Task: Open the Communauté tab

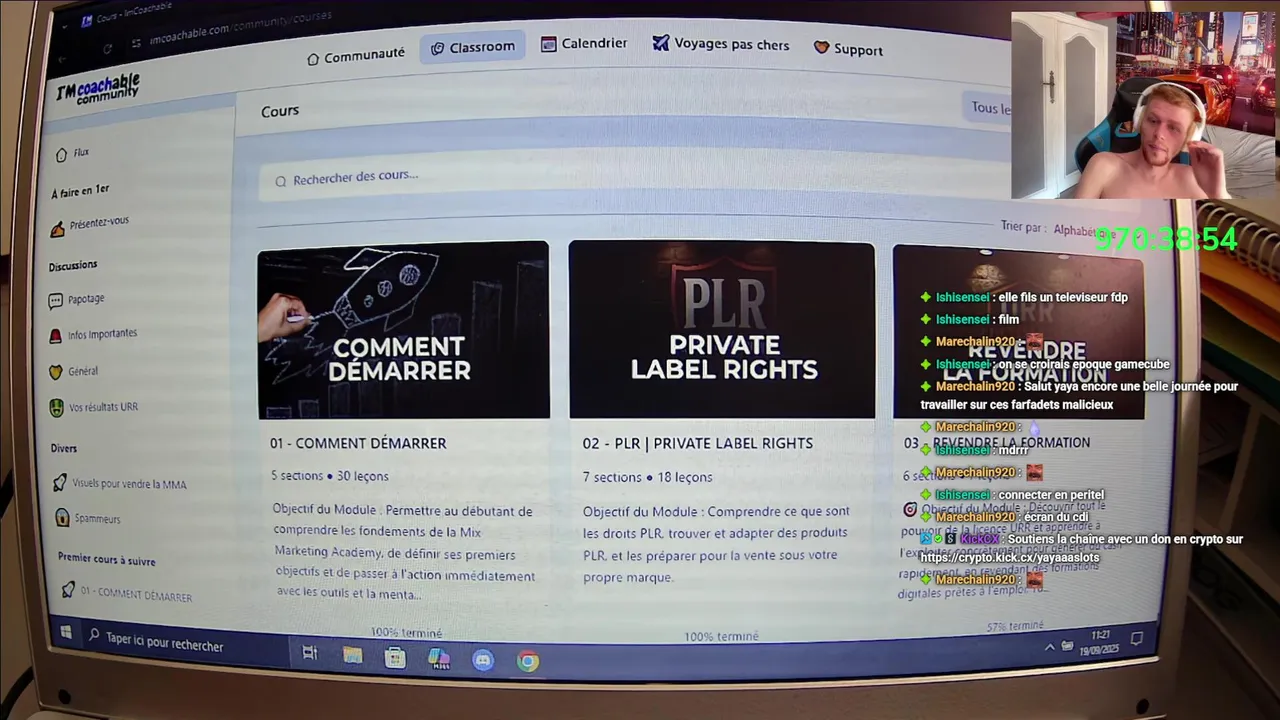Action: (355, 55)
